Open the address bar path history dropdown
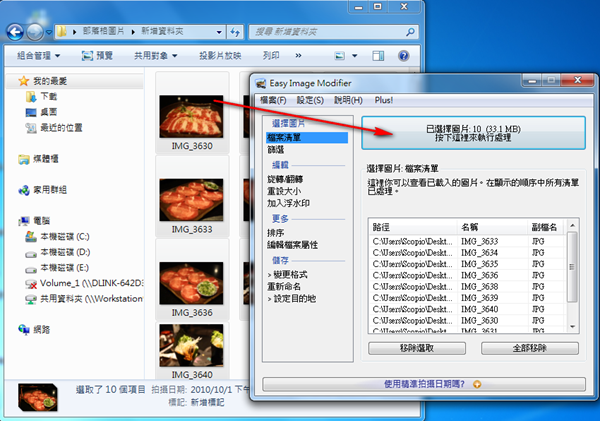This screenshot has width=600, height=421. (219, 32)
